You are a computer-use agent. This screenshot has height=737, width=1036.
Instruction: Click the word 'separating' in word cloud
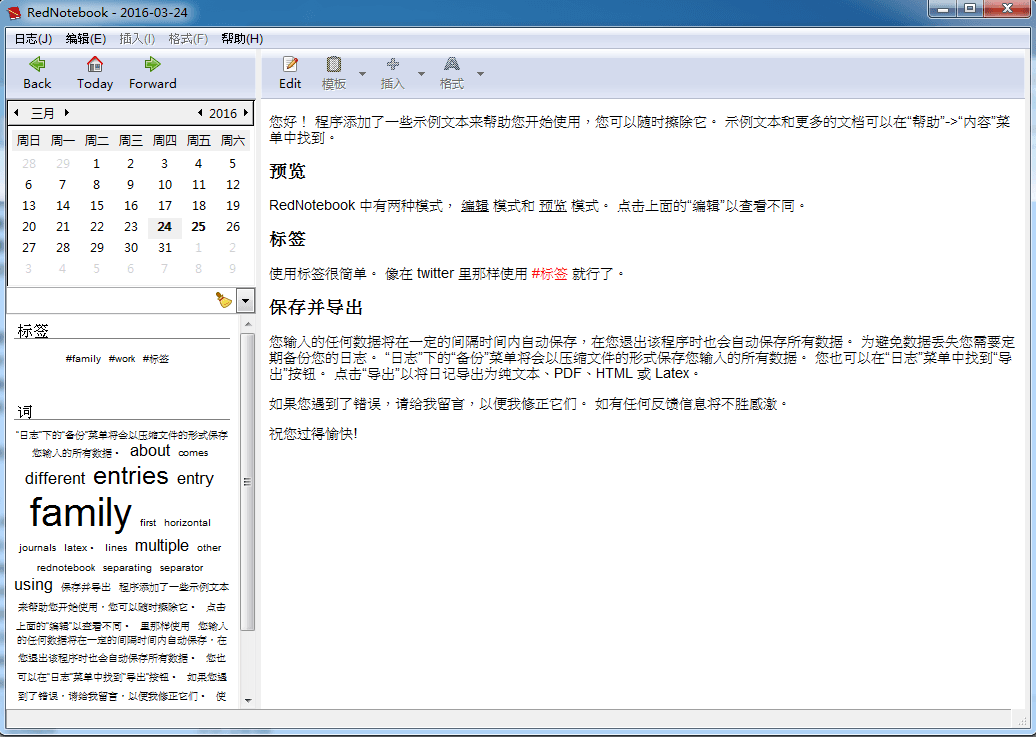tap(127, 568)
